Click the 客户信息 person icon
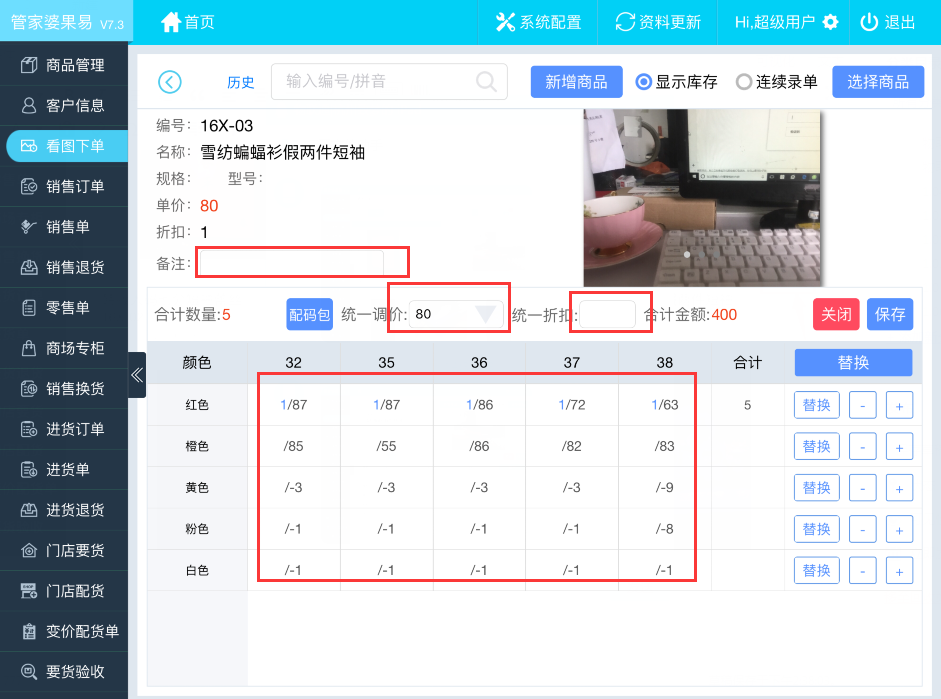This screenshot has height=699, width=941. [x=29, y=106]
